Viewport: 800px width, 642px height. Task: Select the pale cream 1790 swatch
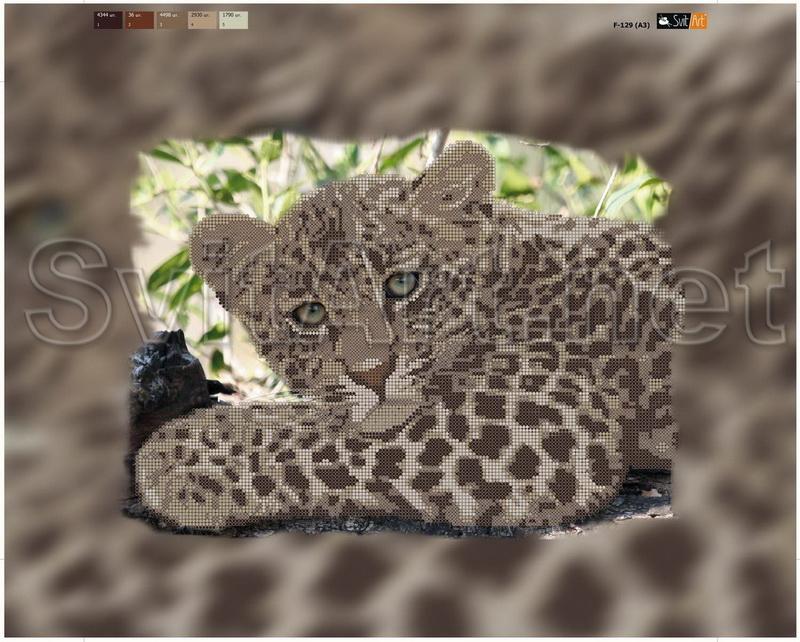[x=233, y=20]
